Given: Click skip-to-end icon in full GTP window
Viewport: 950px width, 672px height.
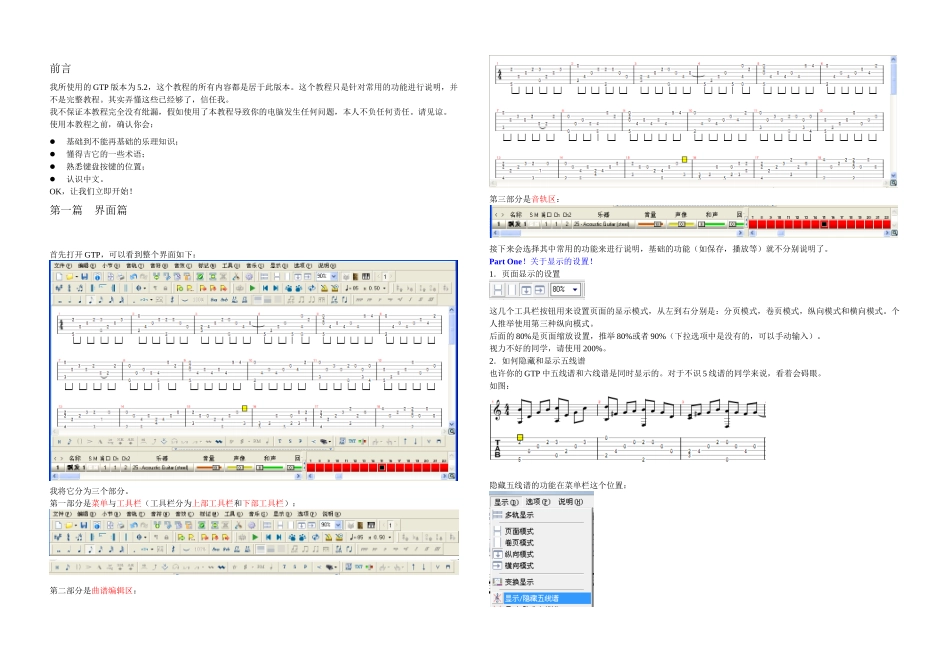Looking at the screenshot, I should click(x=276, y=288).
